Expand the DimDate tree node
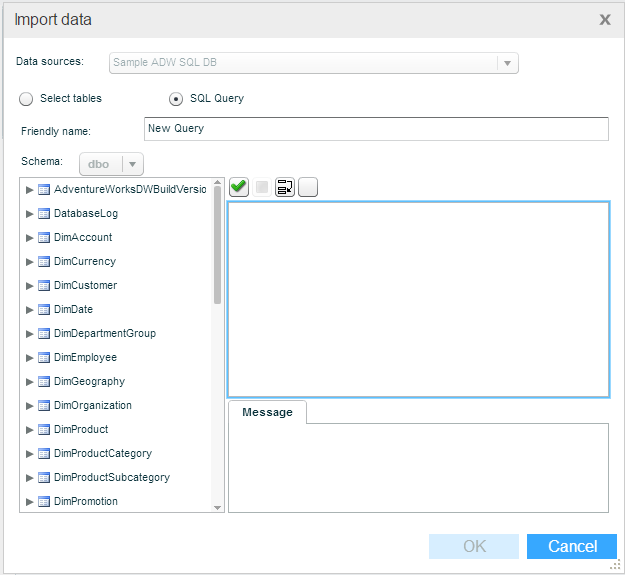This screenshot has width=625, height=575. coord(30,310)
